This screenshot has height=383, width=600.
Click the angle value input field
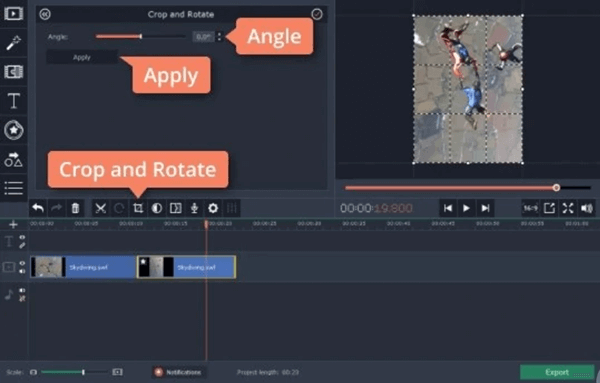tap(203, 37)
